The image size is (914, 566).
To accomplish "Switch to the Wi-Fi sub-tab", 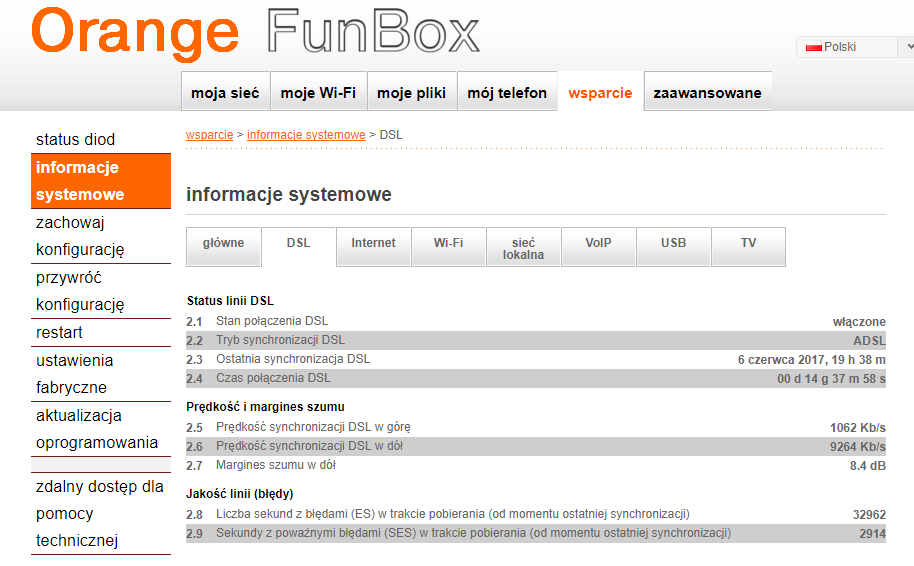I will [x=448, y=247].
